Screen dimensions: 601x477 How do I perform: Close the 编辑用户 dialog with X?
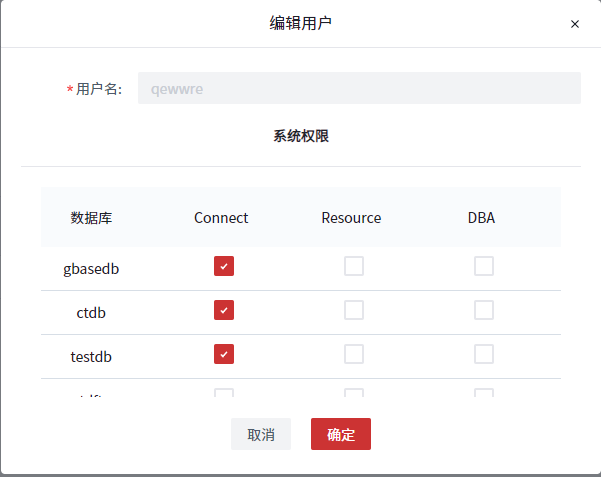(574, 24)
